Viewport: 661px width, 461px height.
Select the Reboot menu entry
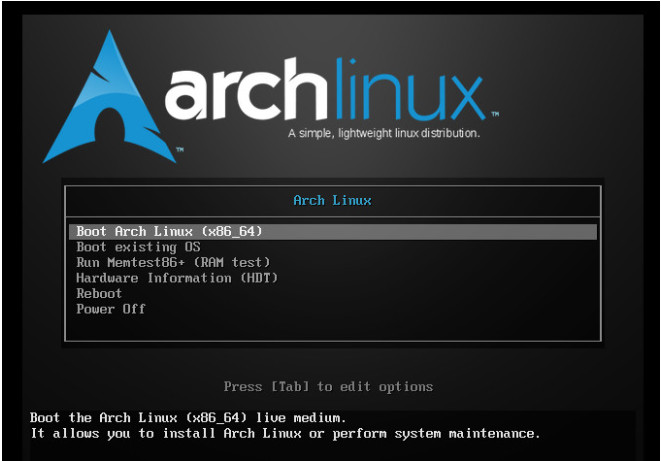(99, 293)
